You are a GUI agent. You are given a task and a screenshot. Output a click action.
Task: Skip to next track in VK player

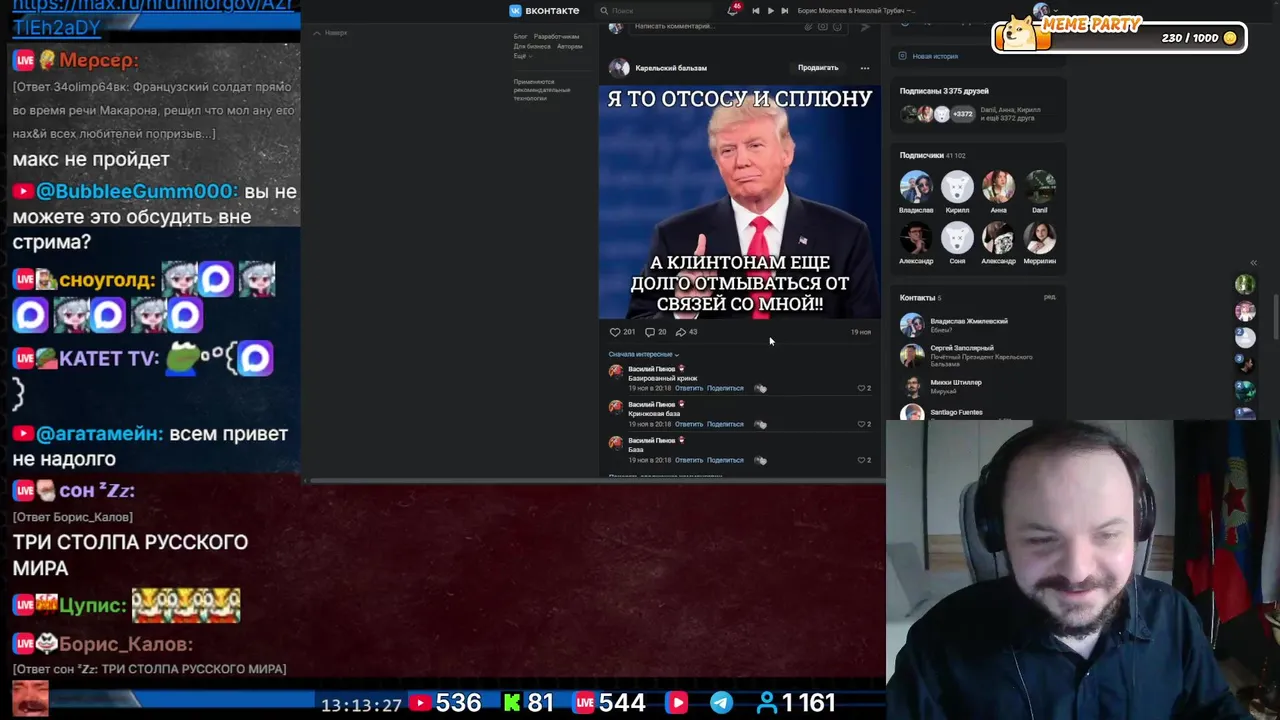[x=784, y=11]
